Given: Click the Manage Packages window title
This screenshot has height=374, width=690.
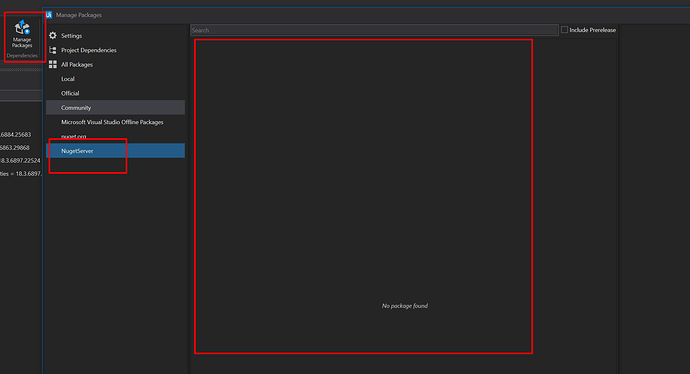Looking at the screenshot, I should point(79,15).
